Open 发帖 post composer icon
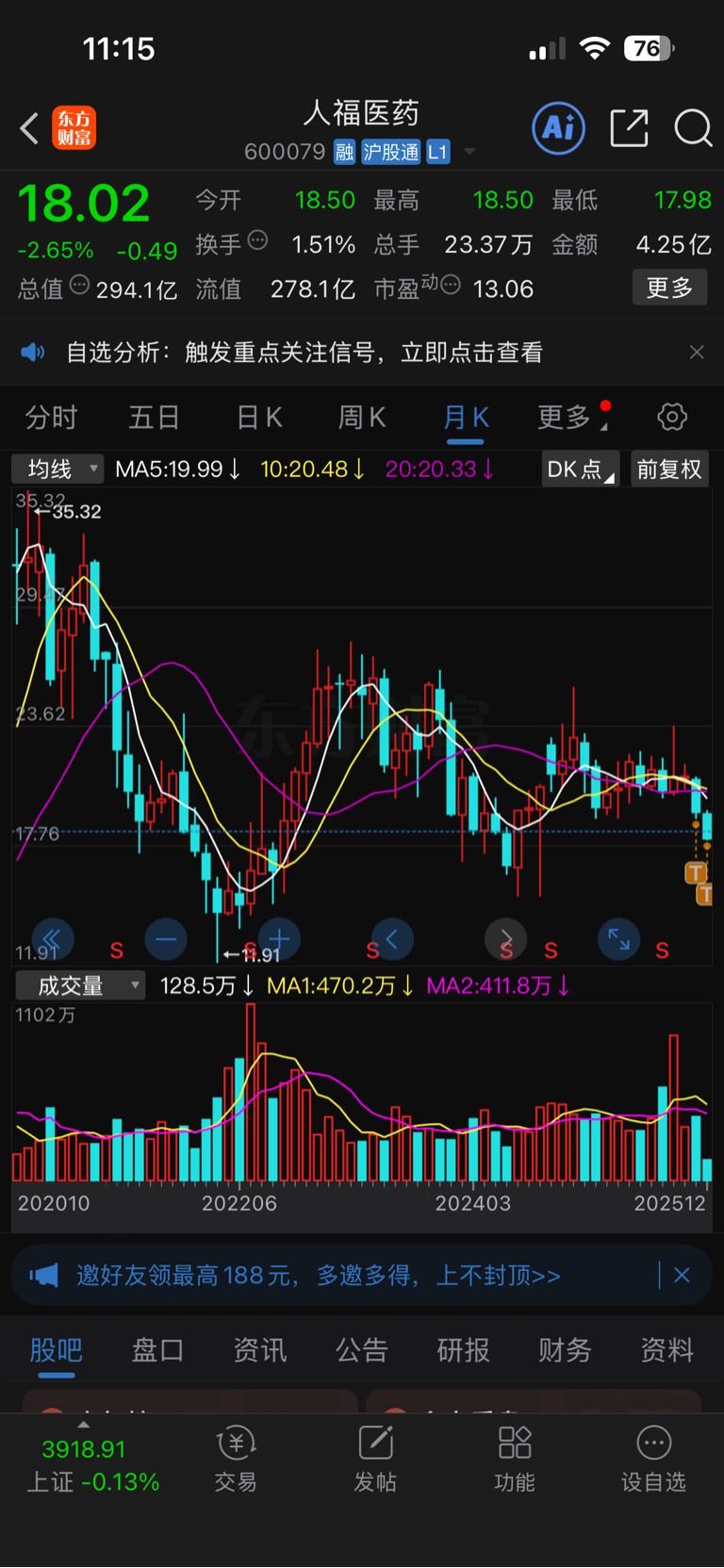The height and width of the screenshot is (1568, 724). (375, 1460)
